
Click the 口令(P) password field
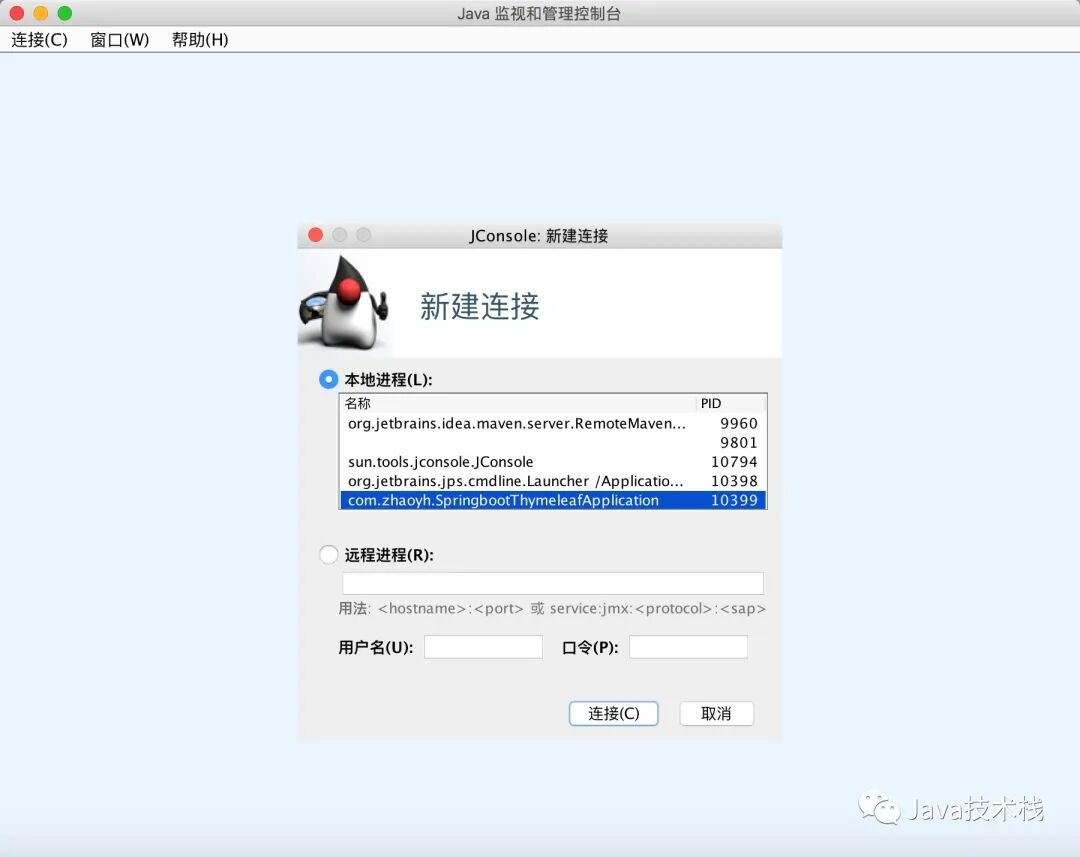pos(688,647)
